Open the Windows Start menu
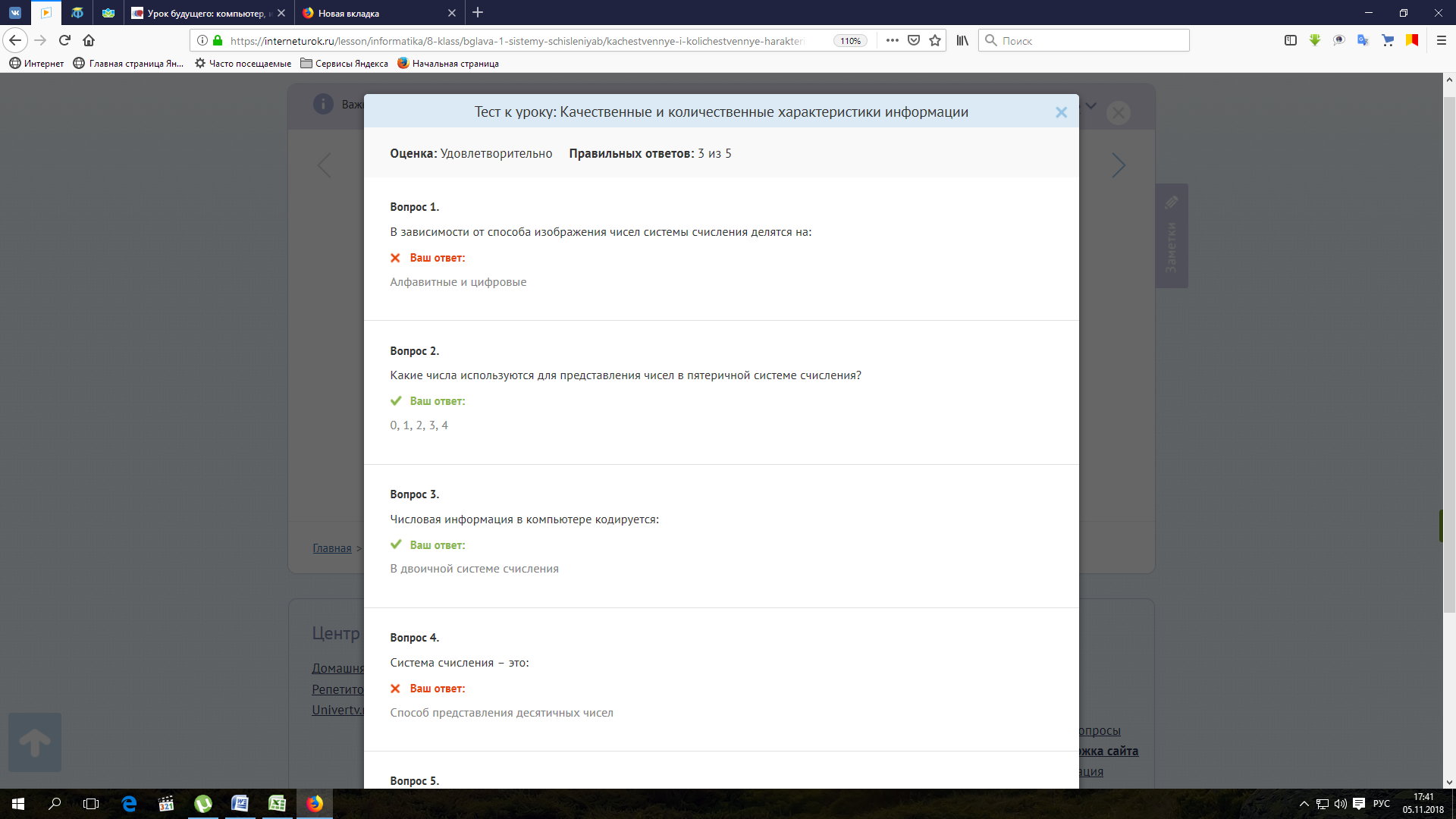 click(18, 804)
